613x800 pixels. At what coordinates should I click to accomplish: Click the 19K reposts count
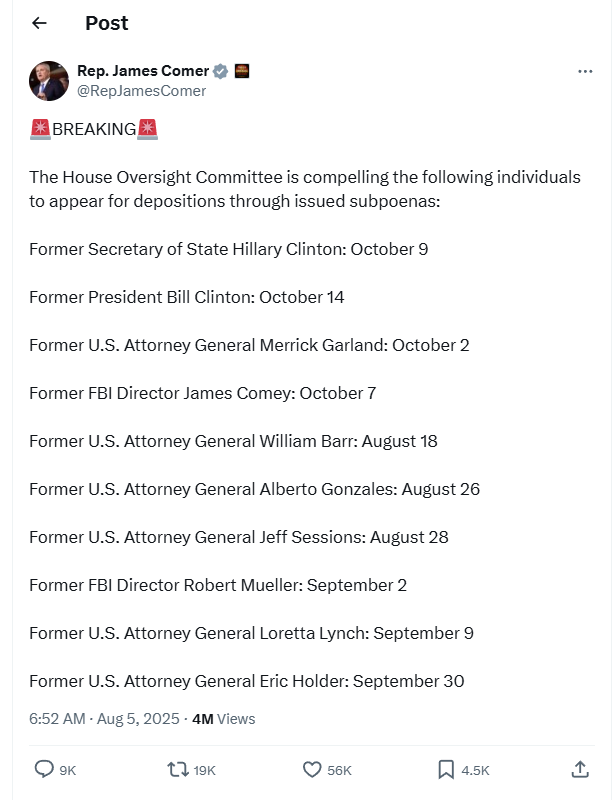[x=204, y=770]
